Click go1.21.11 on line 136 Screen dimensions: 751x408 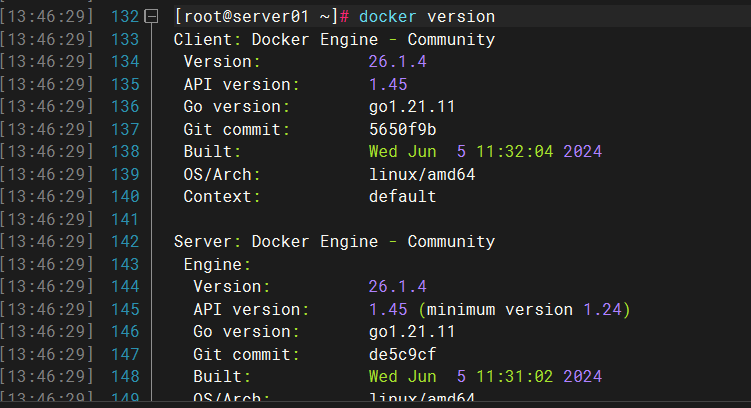click(x=412, y=107)
